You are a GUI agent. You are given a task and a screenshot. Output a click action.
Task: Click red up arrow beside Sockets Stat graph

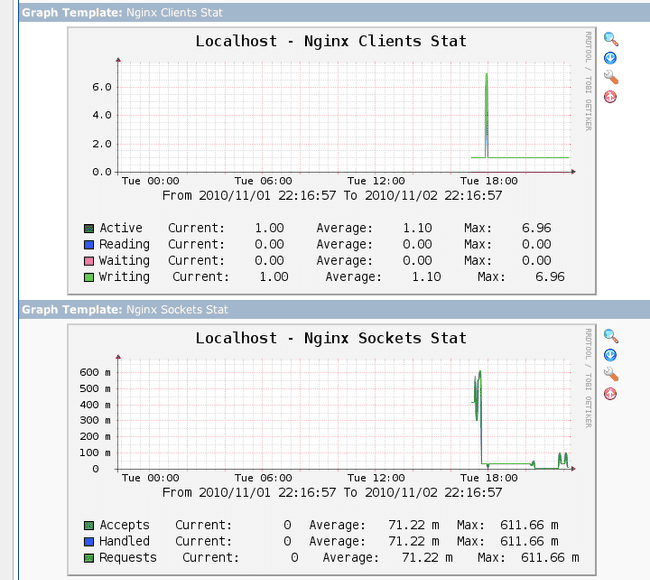610,394
